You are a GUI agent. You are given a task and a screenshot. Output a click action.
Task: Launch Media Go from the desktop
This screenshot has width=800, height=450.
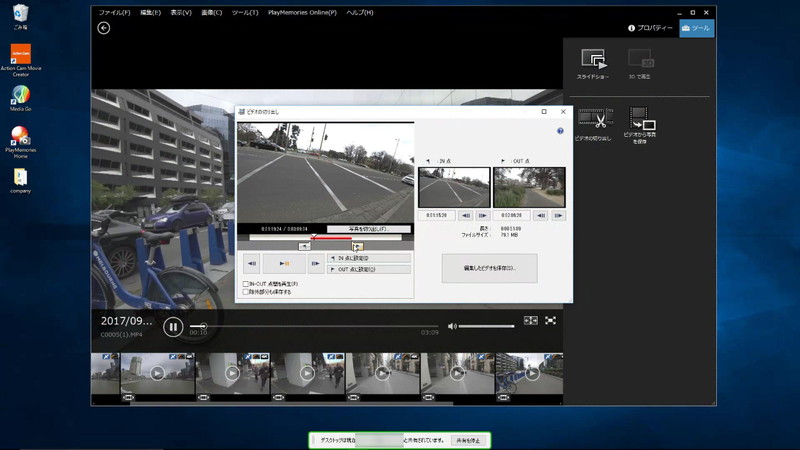tap(21, 98)
